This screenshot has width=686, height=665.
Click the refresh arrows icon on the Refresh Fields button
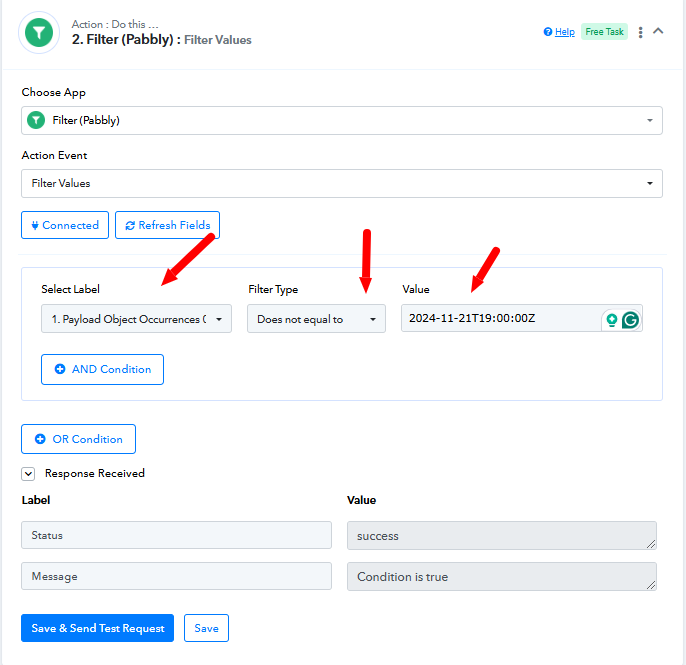pos(130,226)
